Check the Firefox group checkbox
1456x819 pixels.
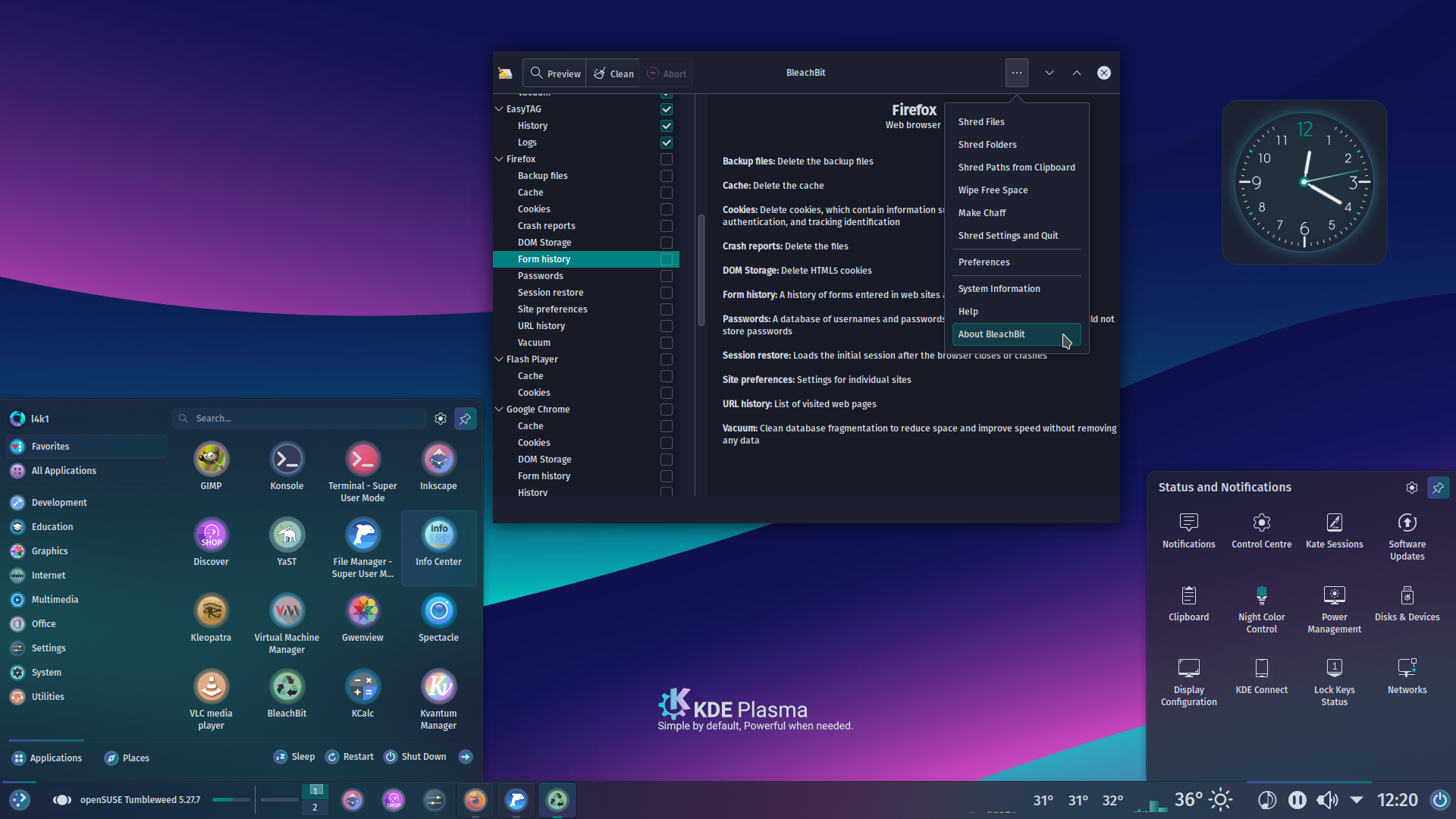click(666, 159)
